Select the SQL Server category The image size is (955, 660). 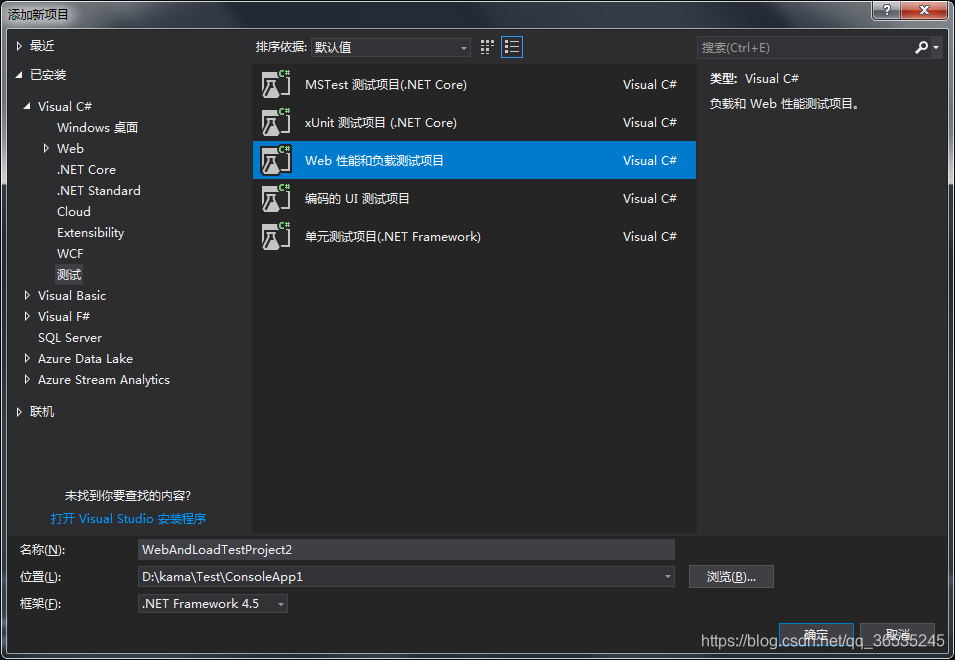point(69,337)
